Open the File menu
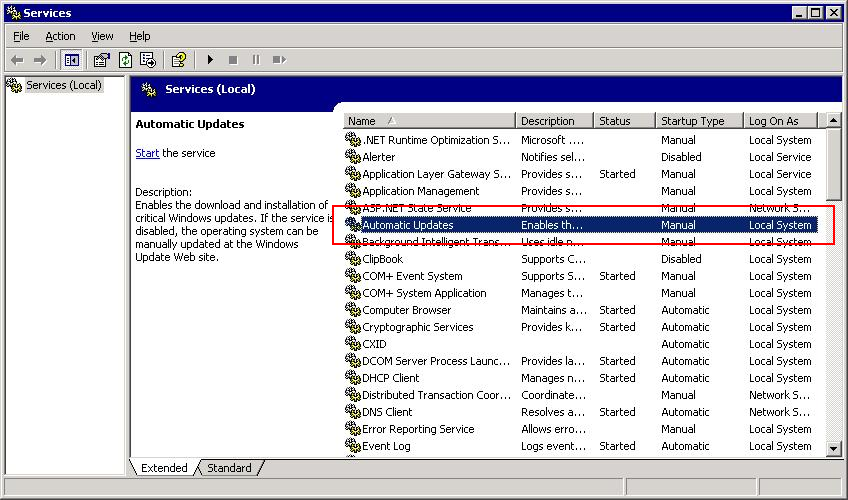This screenshot has height=500, width=848. [21, 36]
